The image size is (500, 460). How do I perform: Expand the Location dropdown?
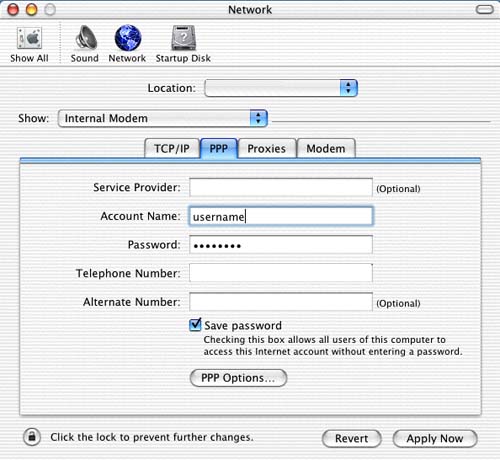[x=281, y=88]
